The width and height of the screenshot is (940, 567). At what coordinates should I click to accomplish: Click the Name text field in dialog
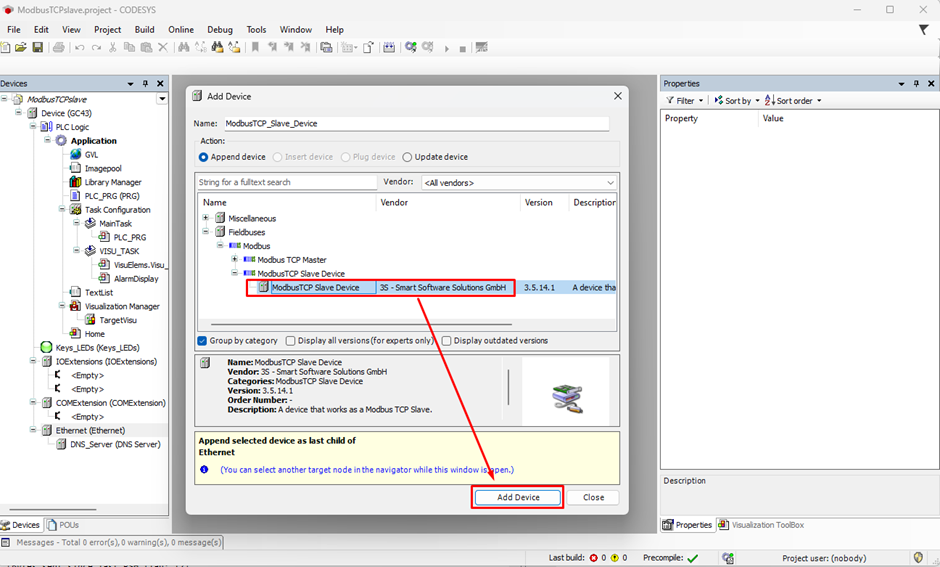(417, 123)
